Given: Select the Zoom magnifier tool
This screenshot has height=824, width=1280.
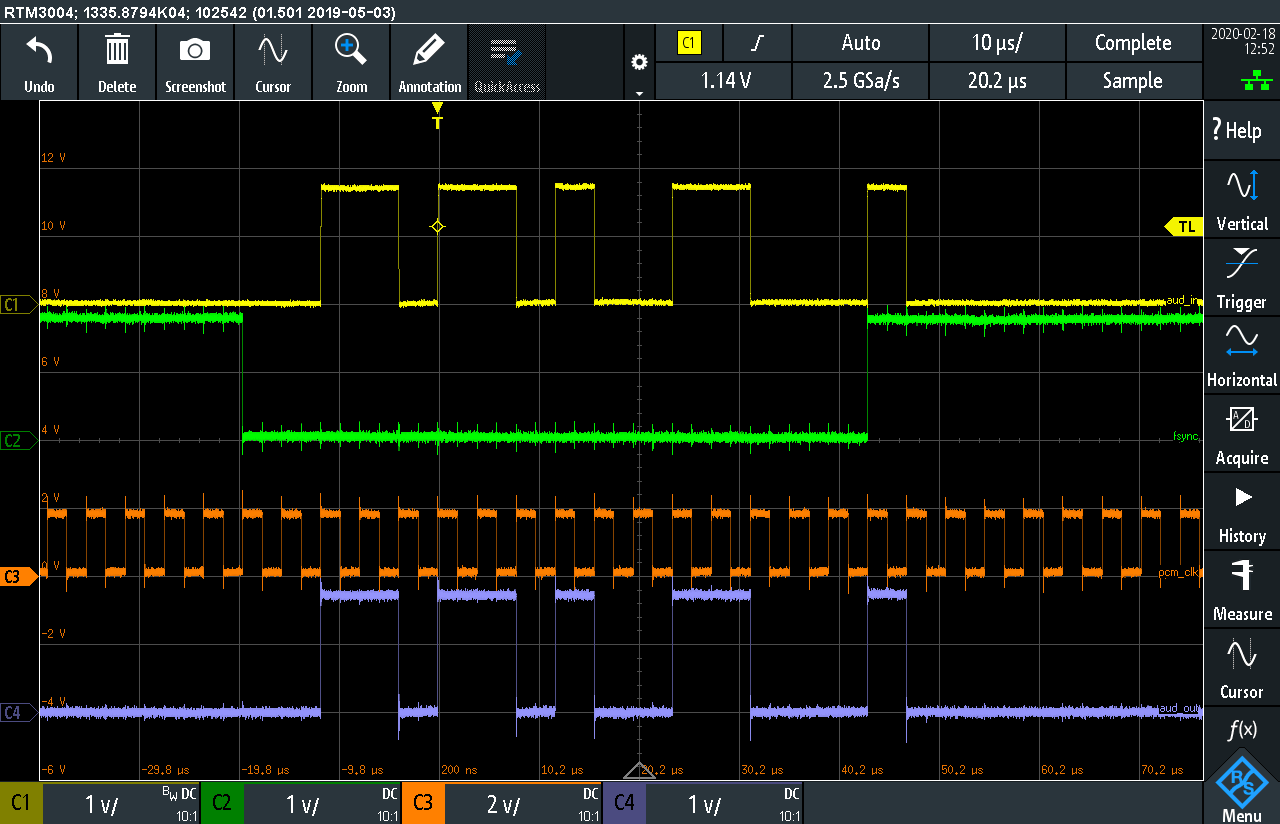Looking at the screenshot, I should click(351, 62).
